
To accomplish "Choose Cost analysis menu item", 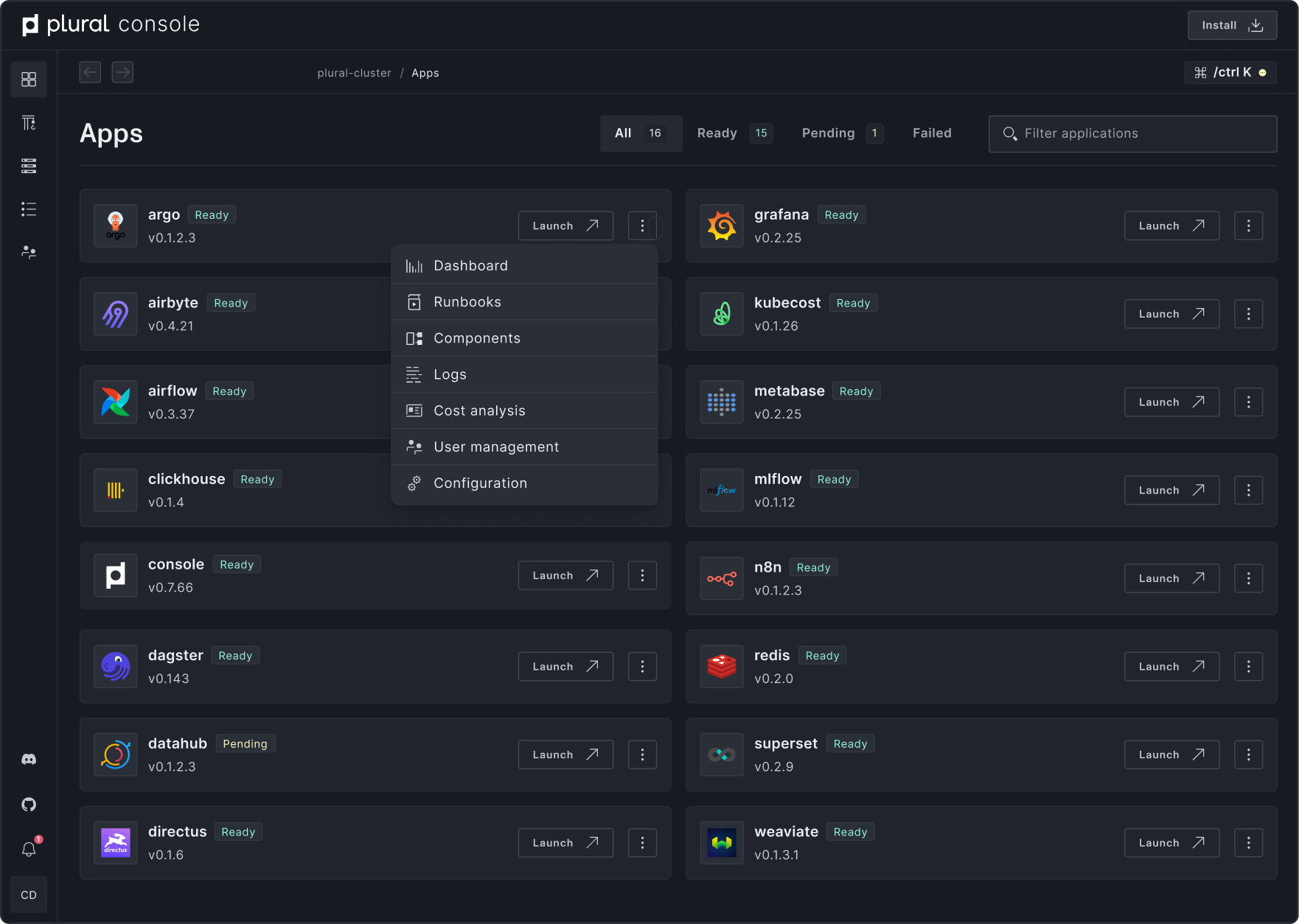I will [524, 410].
